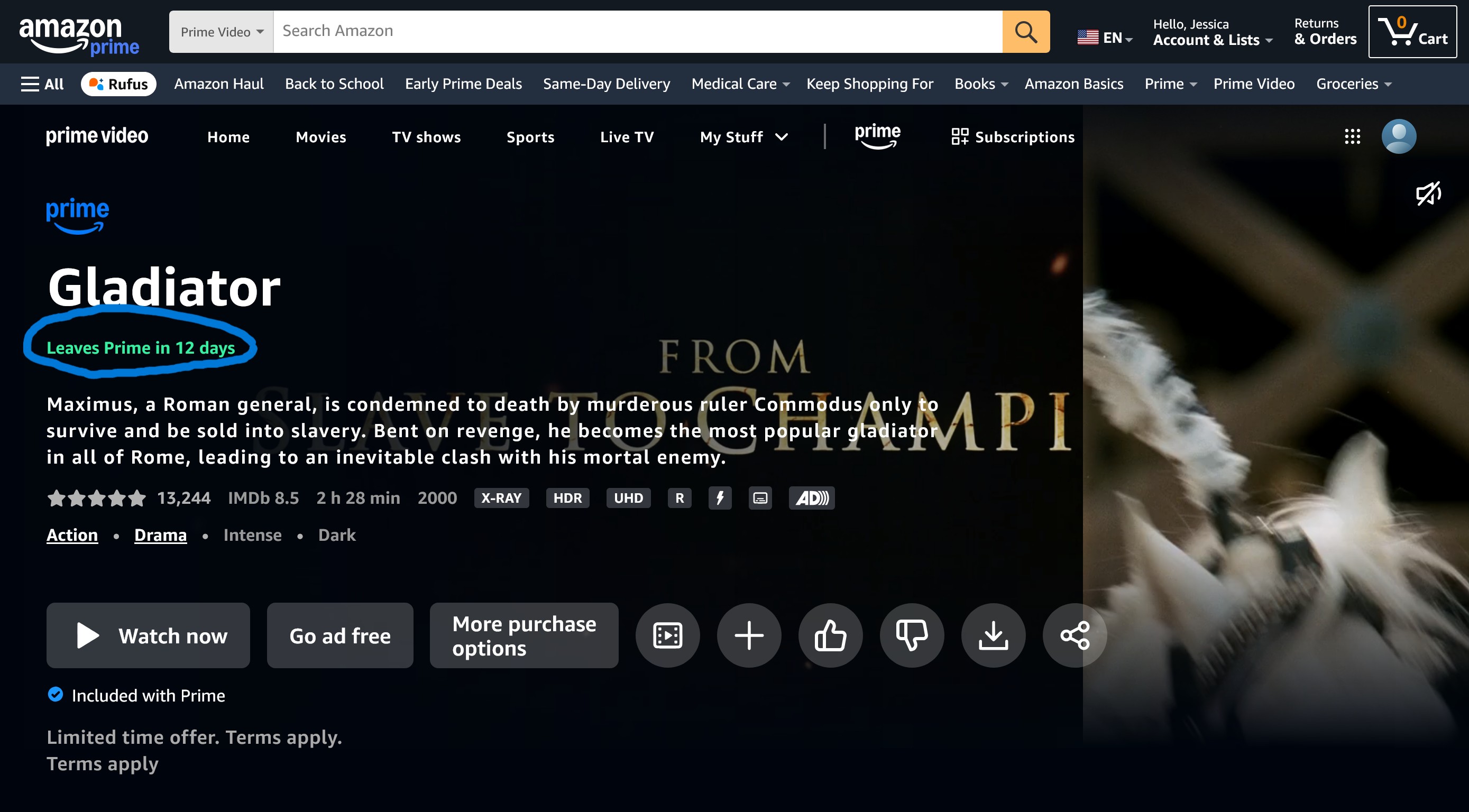The image size is (1469, 812).
Task: Add Gladiator to watchlist with plus icon
Action: [749, 635]
